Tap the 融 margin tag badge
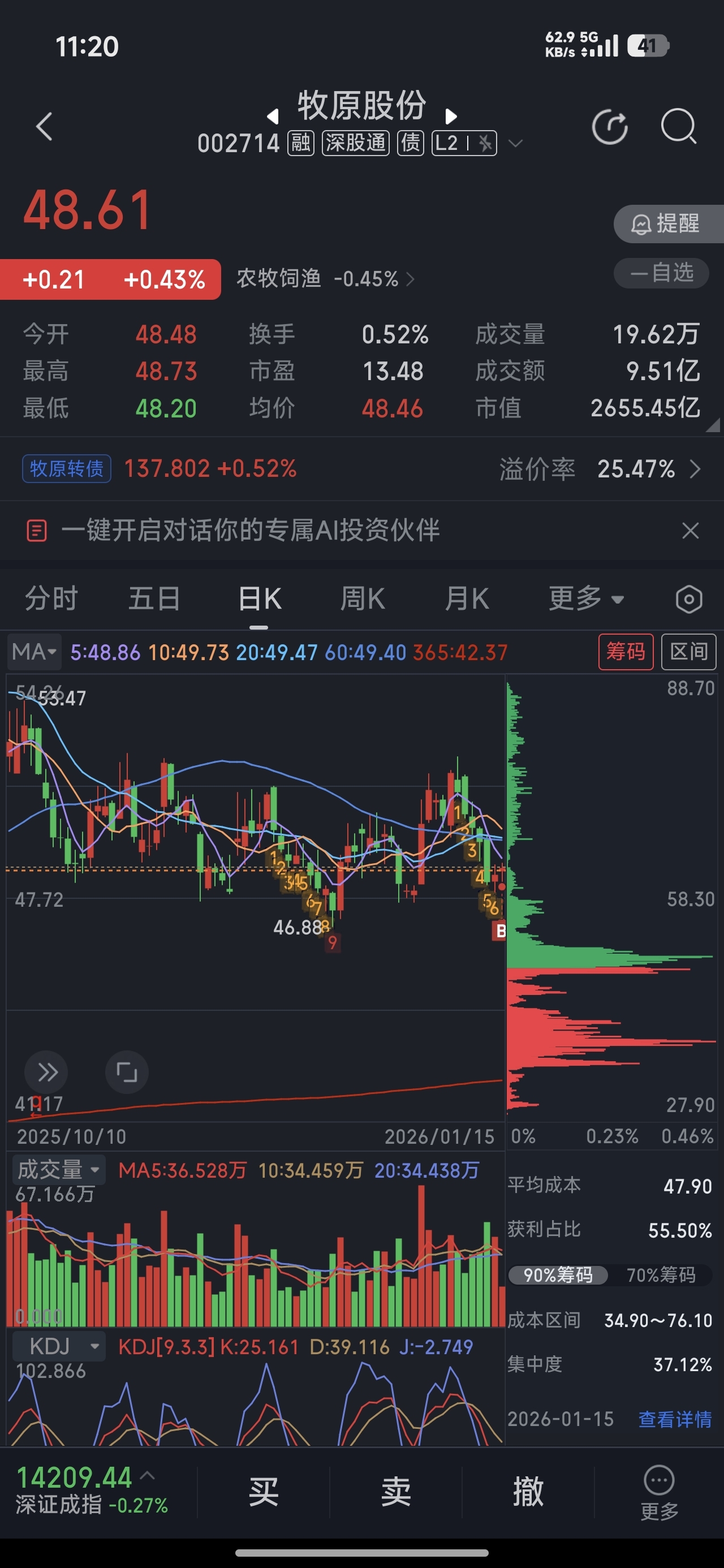 point(300,143)
